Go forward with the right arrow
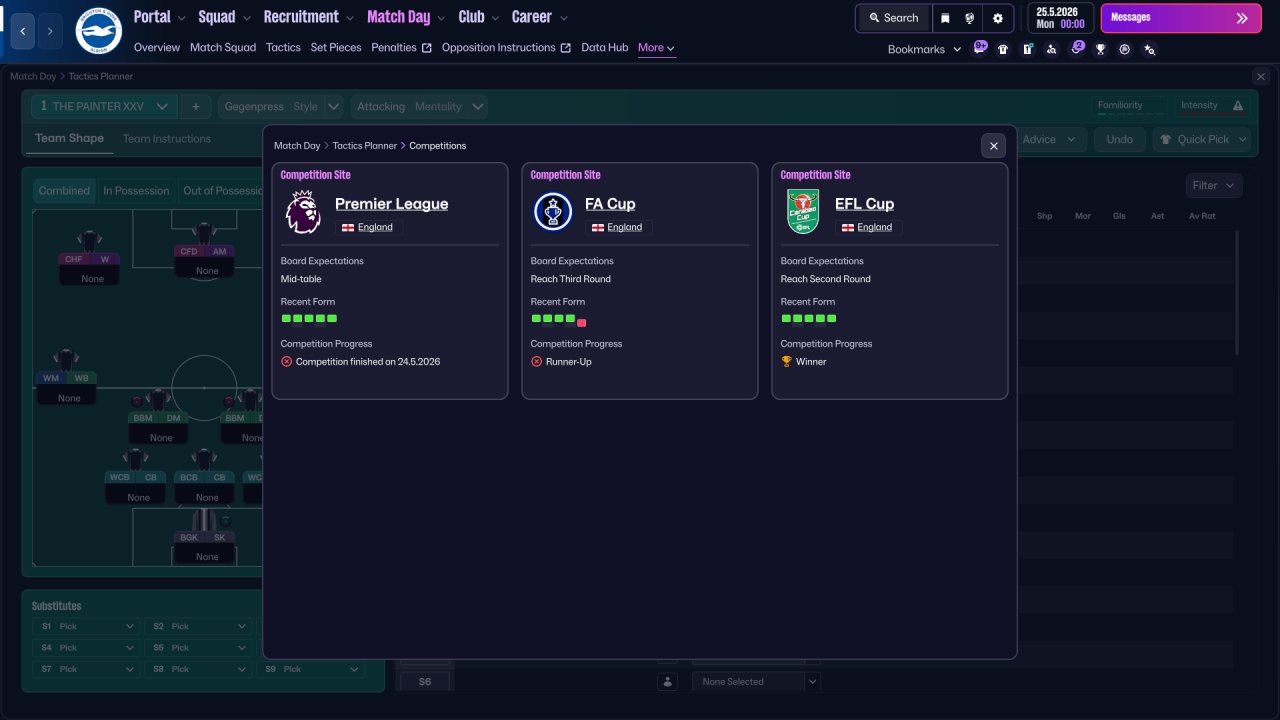 click(x=51, y=31)
